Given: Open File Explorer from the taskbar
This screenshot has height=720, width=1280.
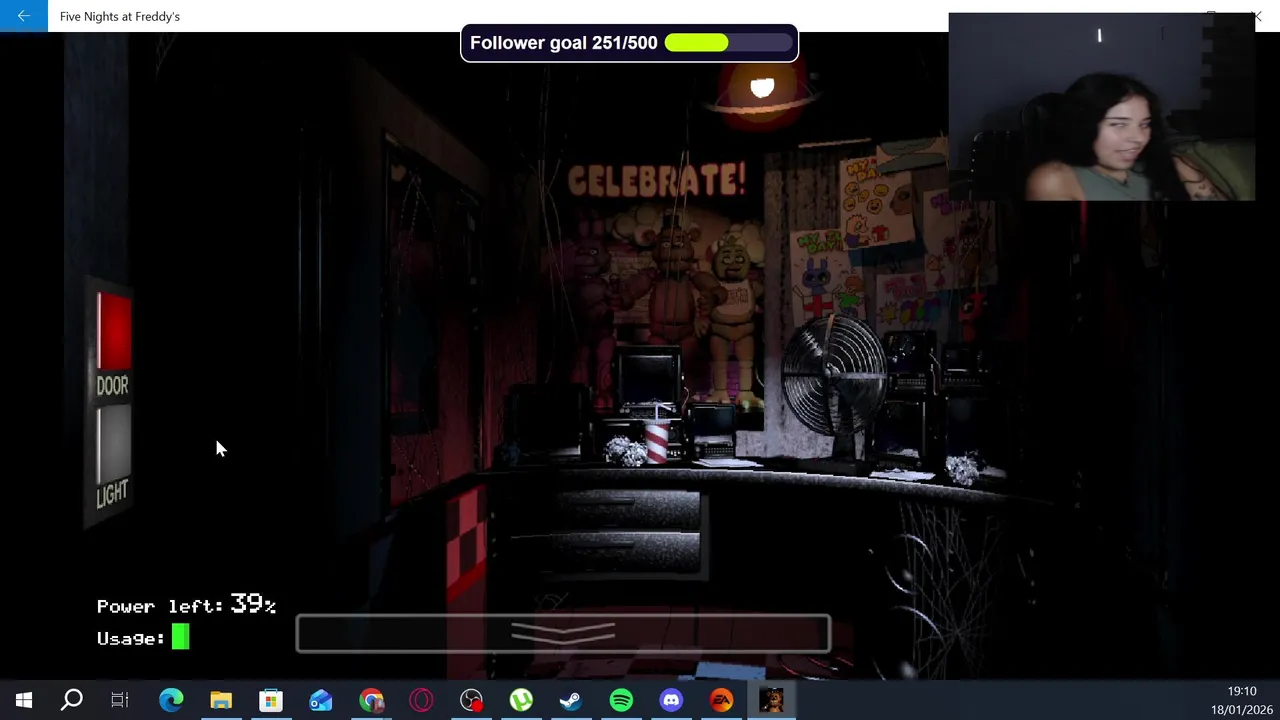Looking at the screenshot, I should [x=221, y=700].
